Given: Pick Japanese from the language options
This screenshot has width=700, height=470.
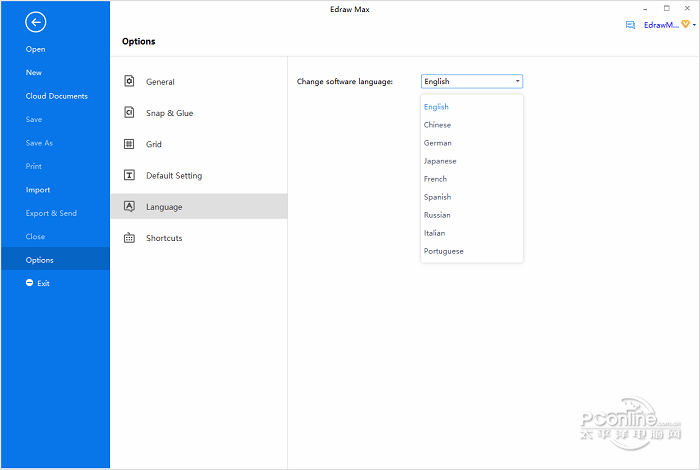Looking at the screenshot, I should point(440,161).
